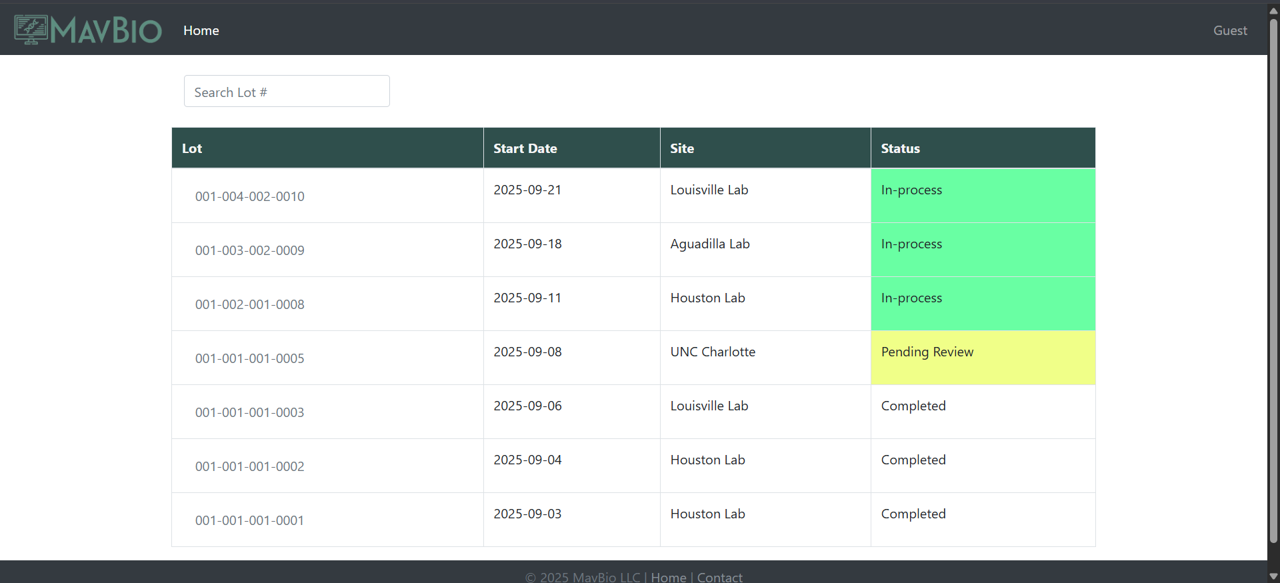
Task: Open the Home navigation menu item
Action: coord(201,30)
